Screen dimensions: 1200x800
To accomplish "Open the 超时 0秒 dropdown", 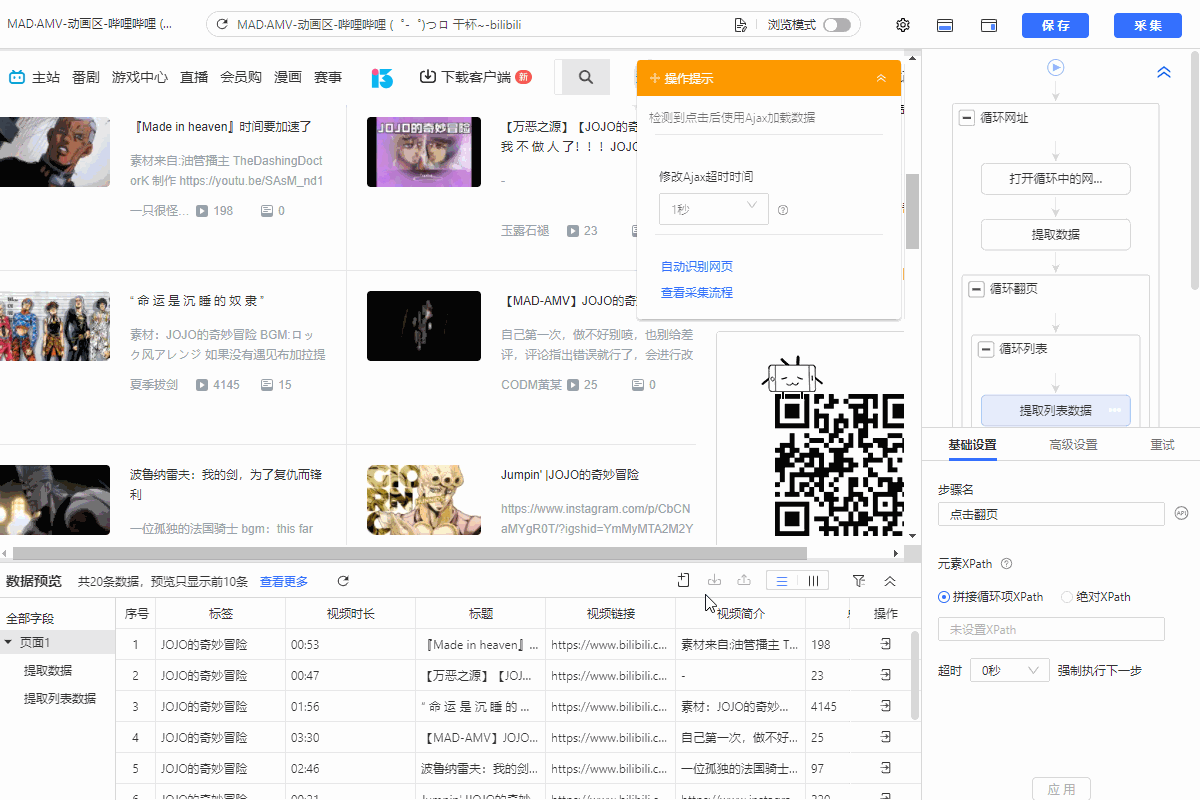I will pyautogui.click(x=1010, y=670).
